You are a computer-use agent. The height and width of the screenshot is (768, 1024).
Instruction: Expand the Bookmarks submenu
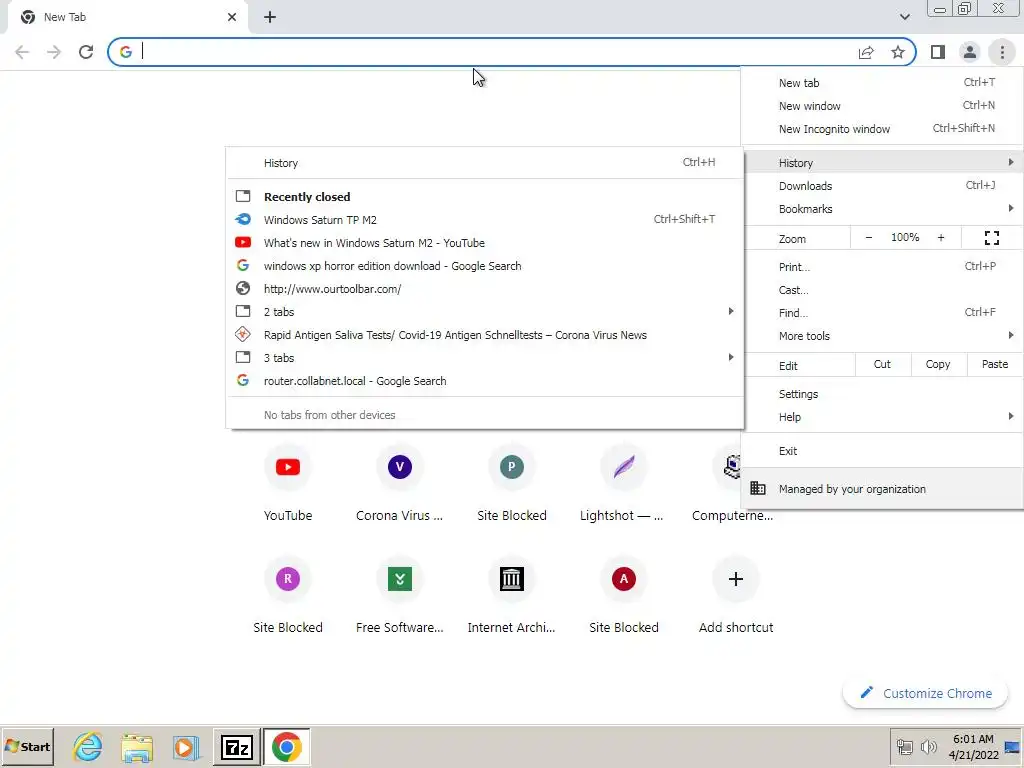pos(882,209)
